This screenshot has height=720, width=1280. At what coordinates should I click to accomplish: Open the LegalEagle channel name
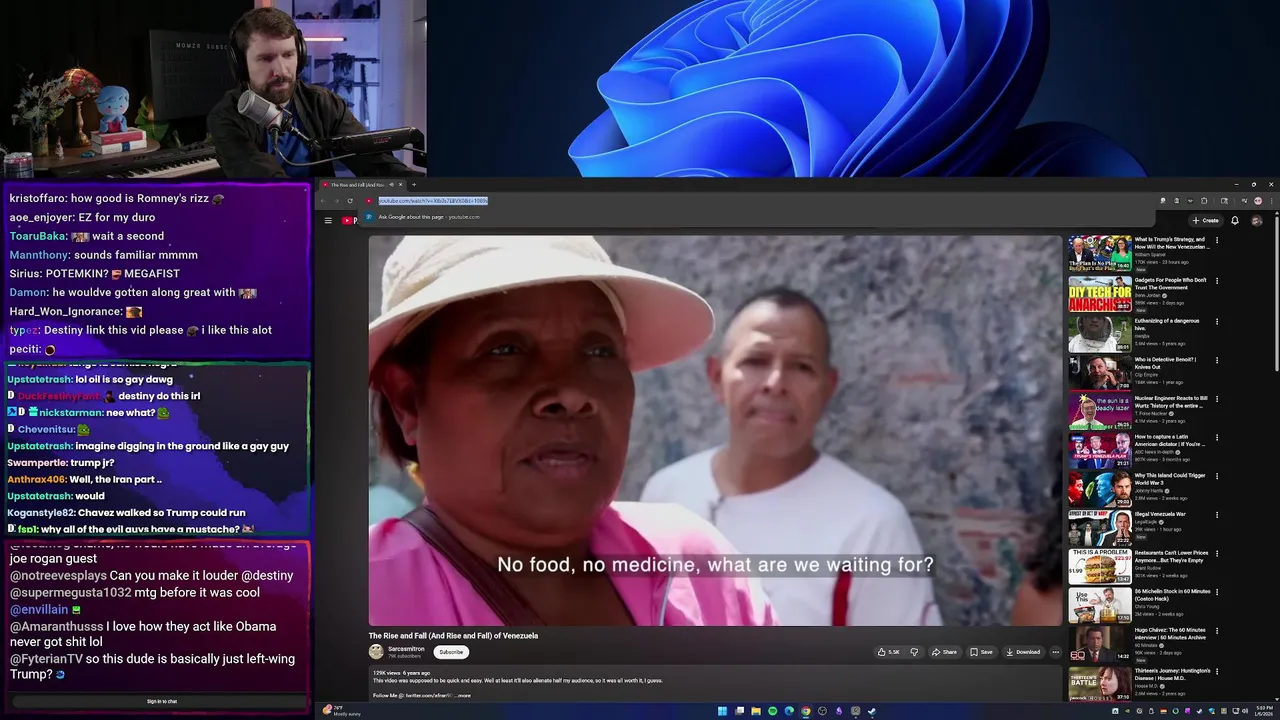[1147, 522]
